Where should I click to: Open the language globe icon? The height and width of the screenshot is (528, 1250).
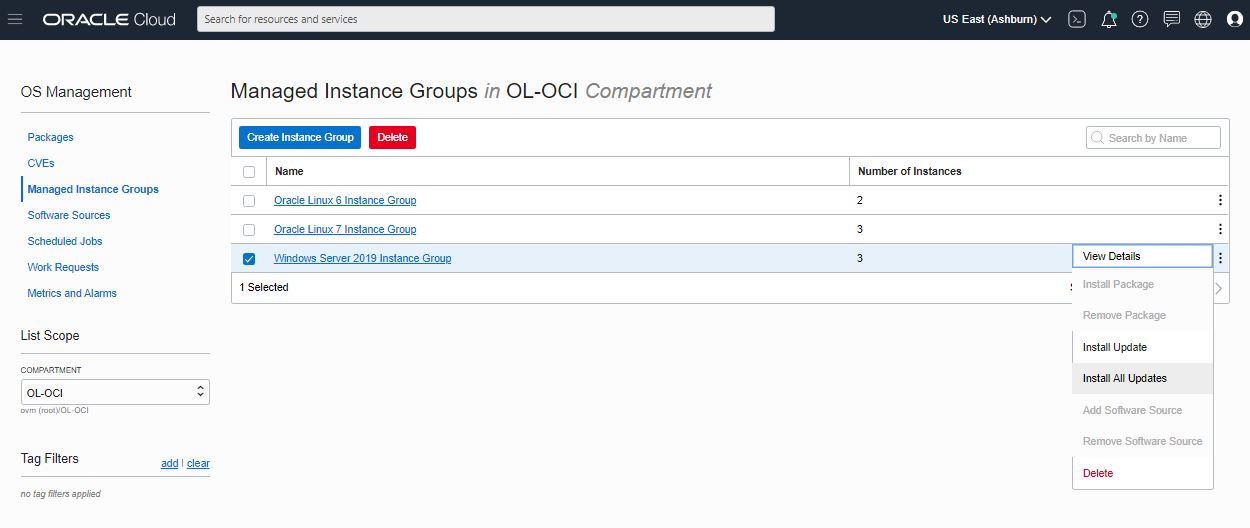1203,19
